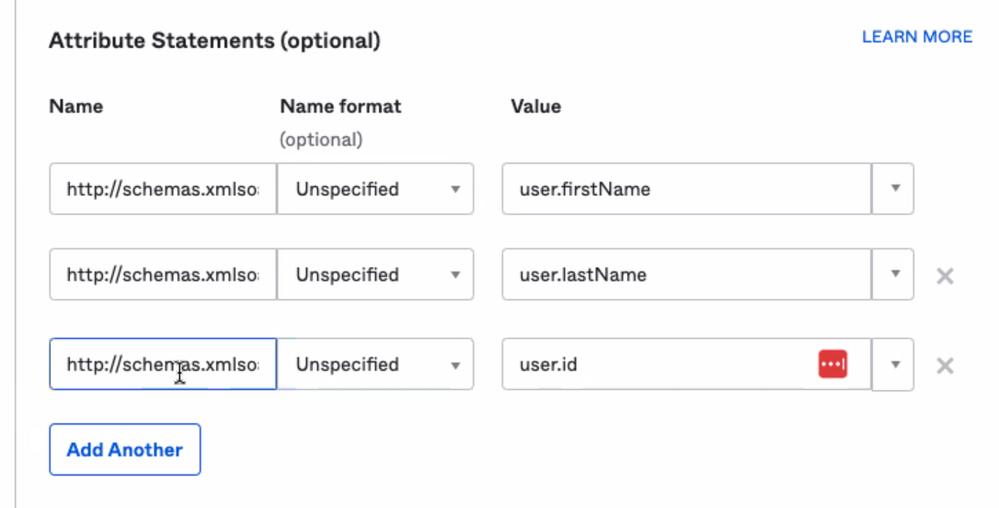The height and width of the screenshot is (508, 999).
Task: Focus the third row Name field
Action: 162,365
